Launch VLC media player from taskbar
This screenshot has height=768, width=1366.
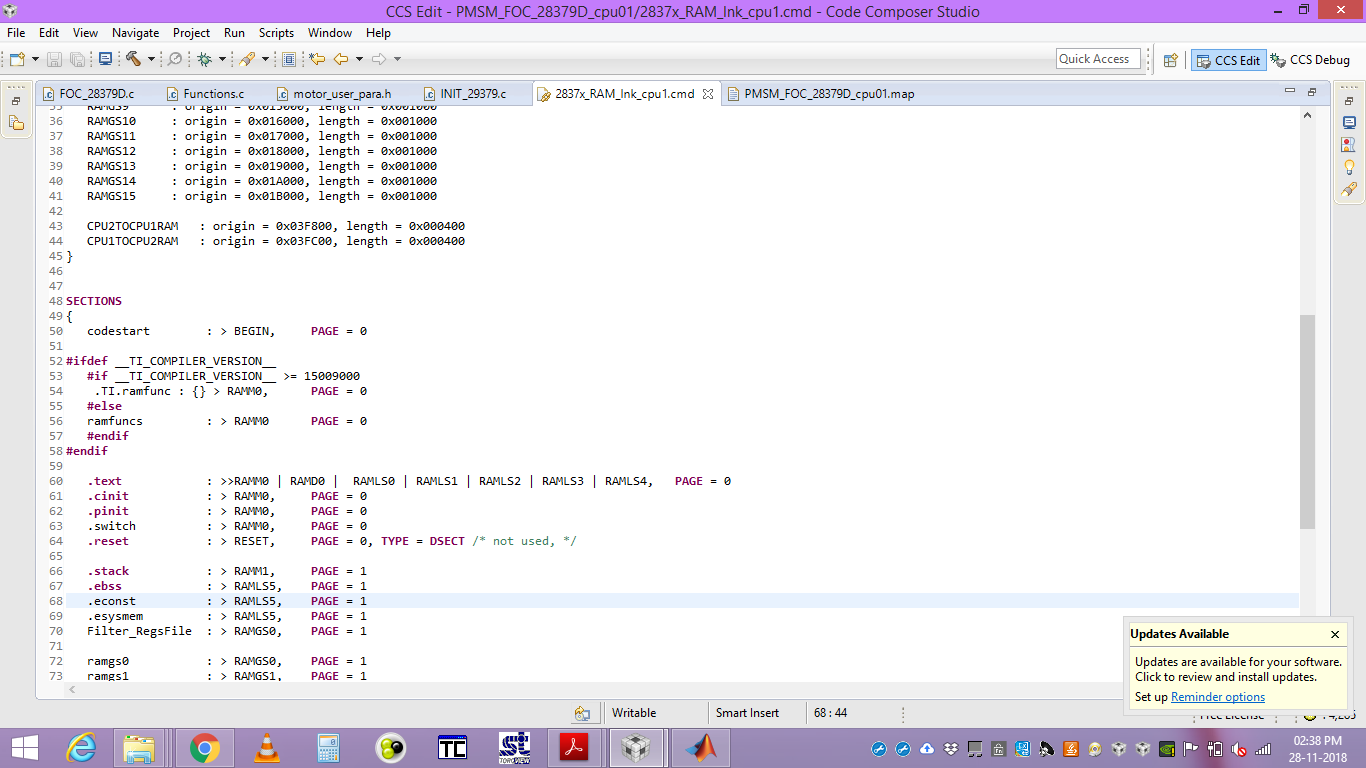[x=266, y=748]
